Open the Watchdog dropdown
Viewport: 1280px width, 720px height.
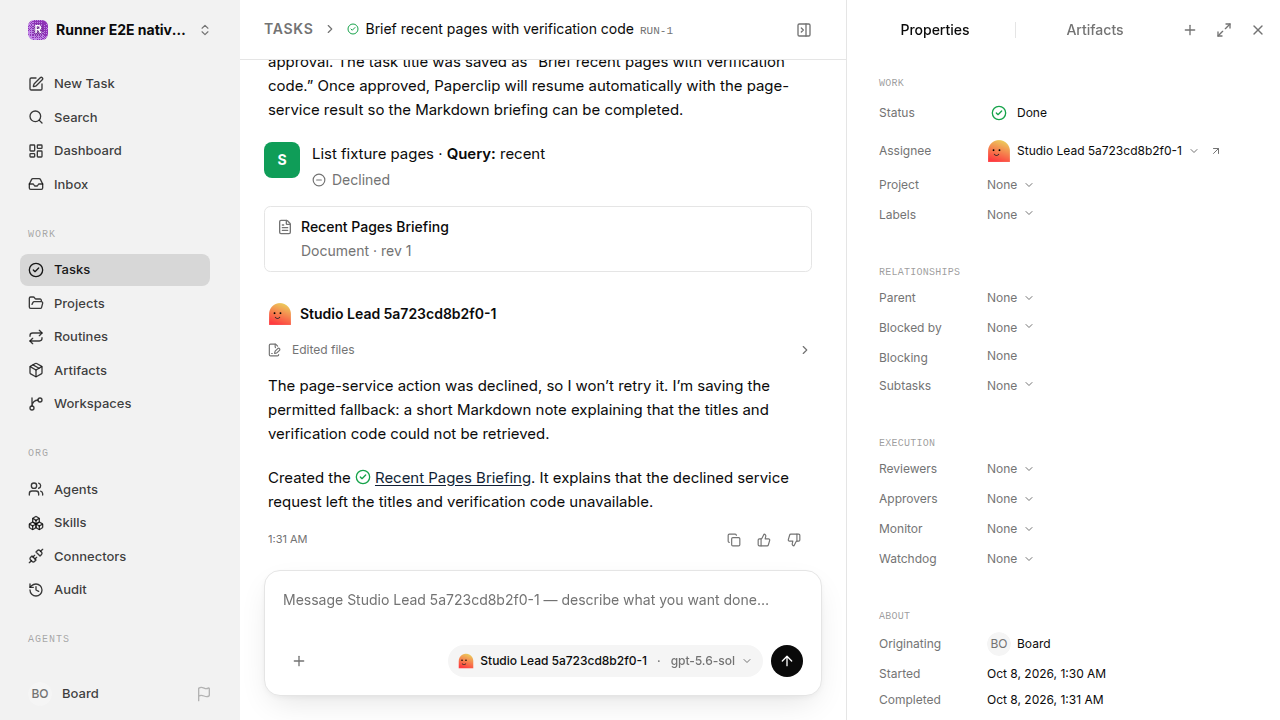pos(1010,559)
